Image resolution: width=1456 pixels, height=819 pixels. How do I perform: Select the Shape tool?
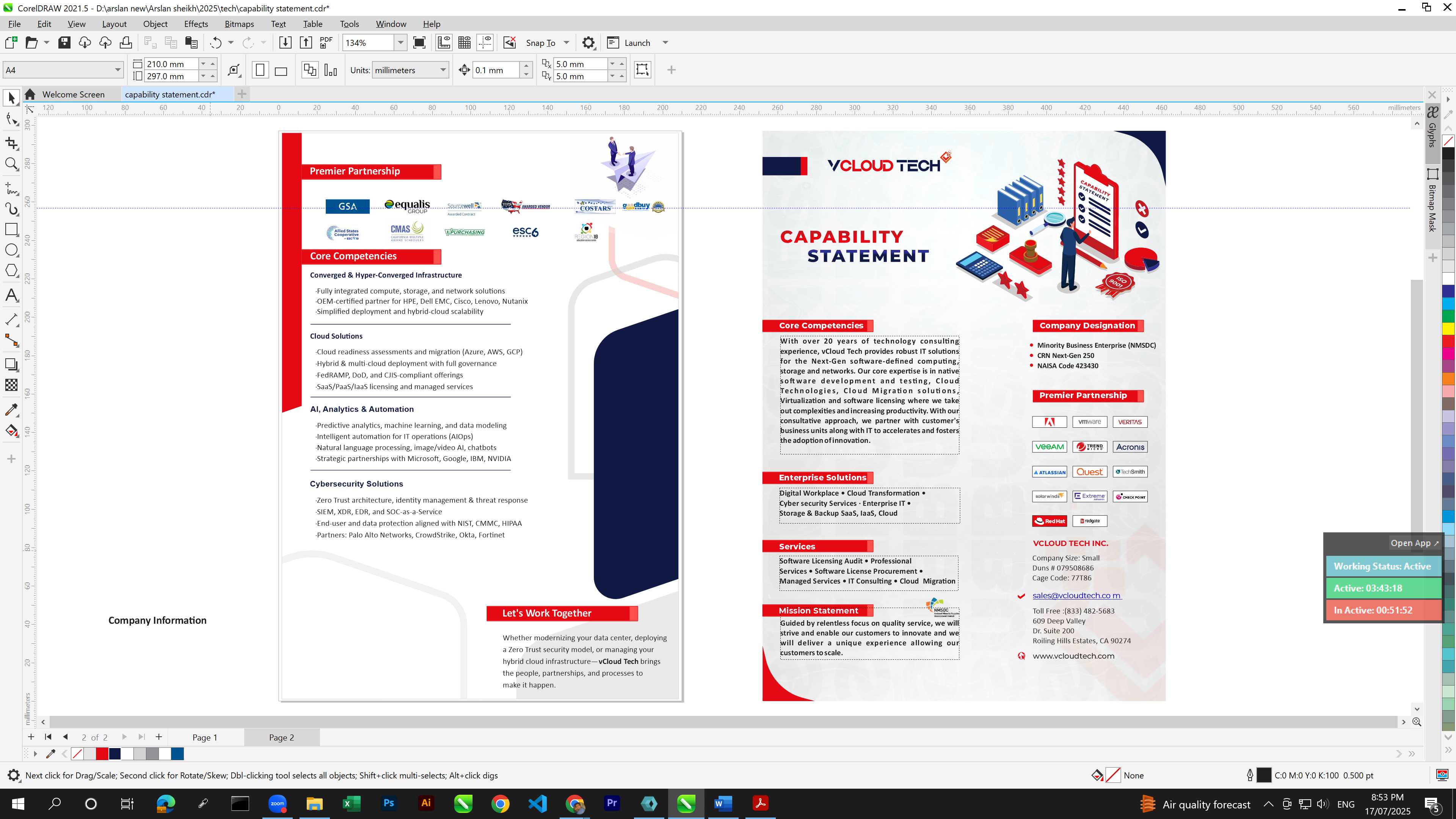(11, 119)
